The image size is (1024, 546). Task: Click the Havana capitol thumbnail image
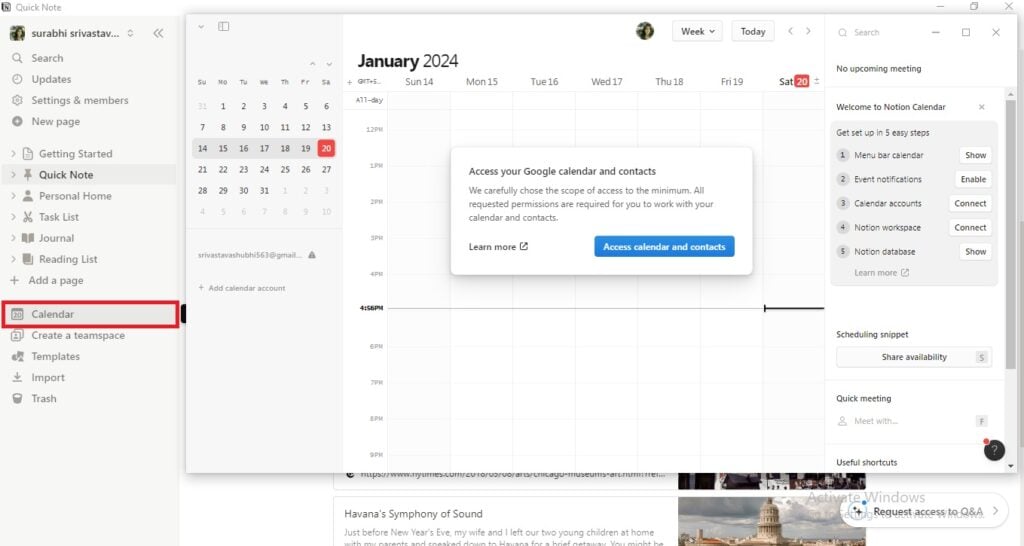771,522
